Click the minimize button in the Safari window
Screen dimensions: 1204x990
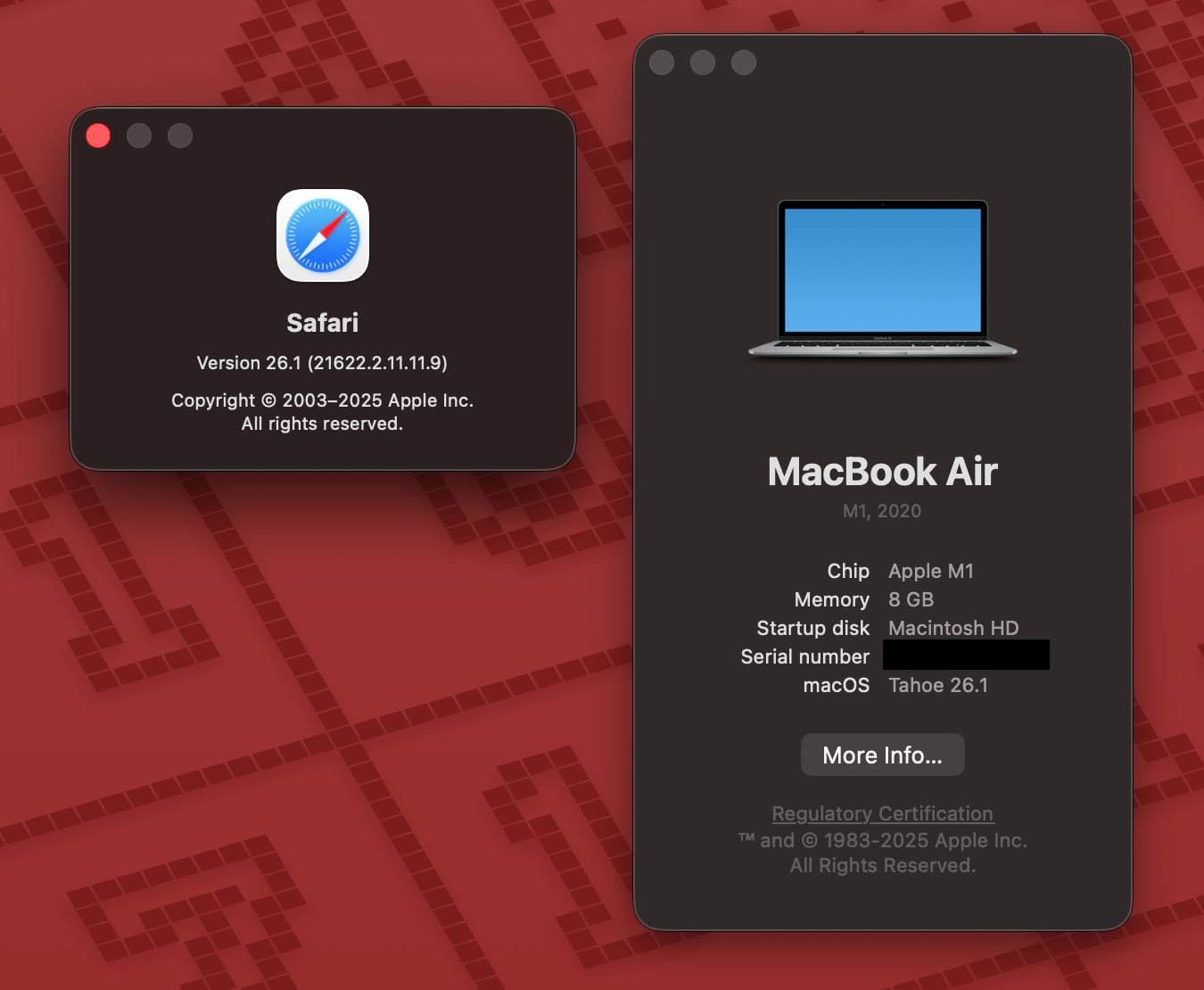tap(139, 136)
